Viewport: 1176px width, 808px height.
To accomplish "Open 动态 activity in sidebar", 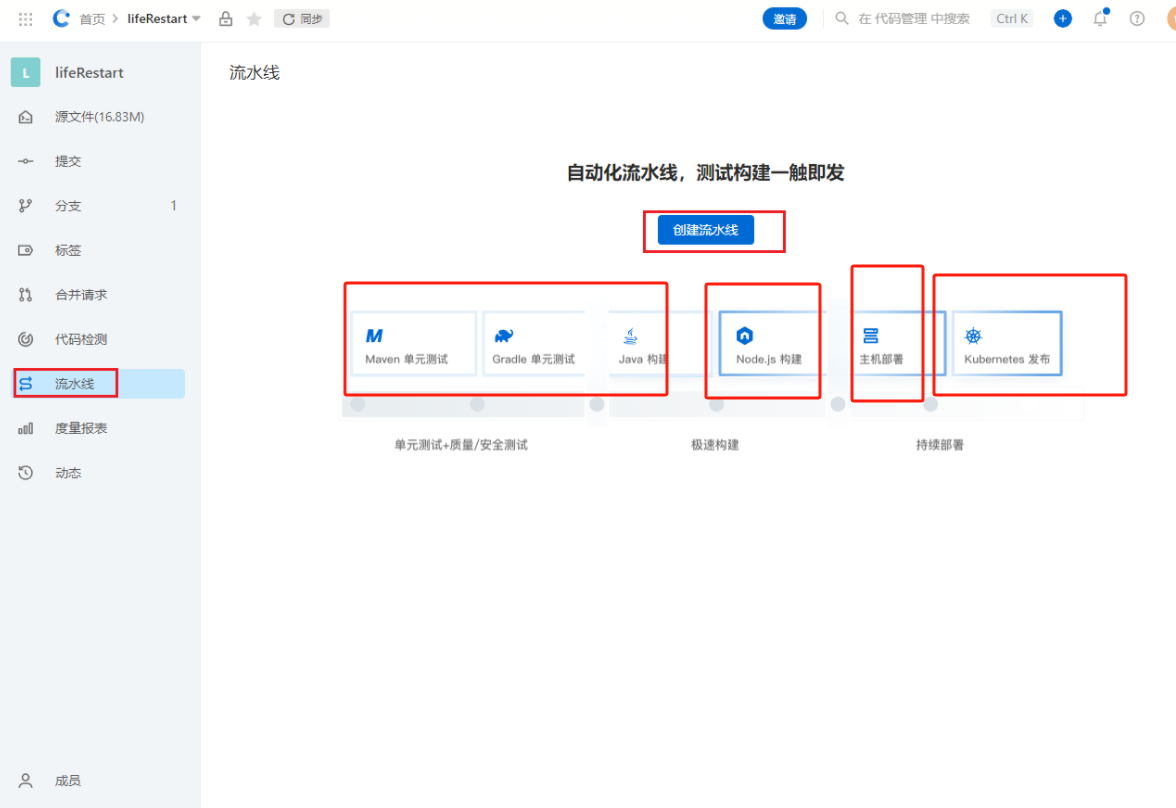I will tap(99, 473).
